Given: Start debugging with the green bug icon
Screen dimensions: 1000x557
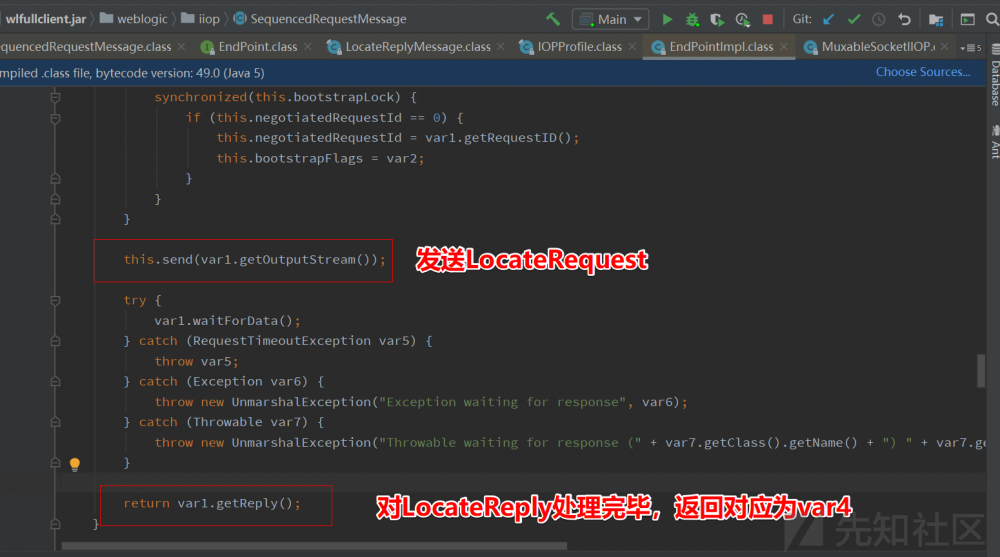Looking at the screenshot, I should click(x=692, y=20).
